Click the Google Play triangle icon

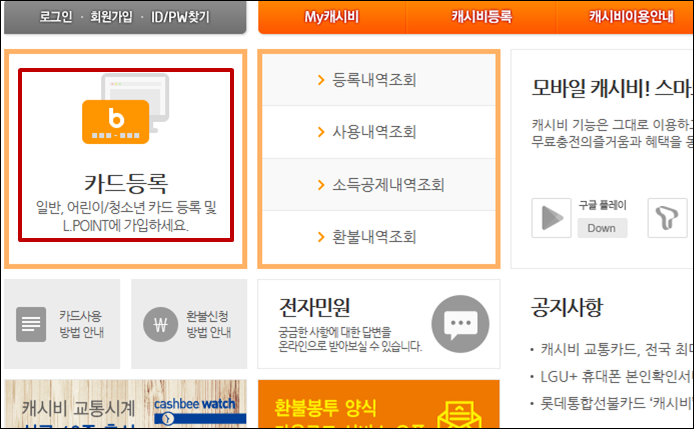click(551, 218)
